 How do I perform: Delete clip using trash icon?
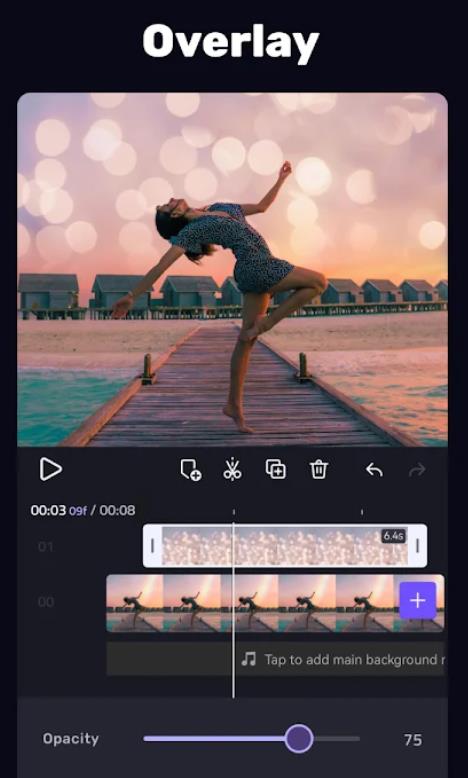[x=319, y=469]
